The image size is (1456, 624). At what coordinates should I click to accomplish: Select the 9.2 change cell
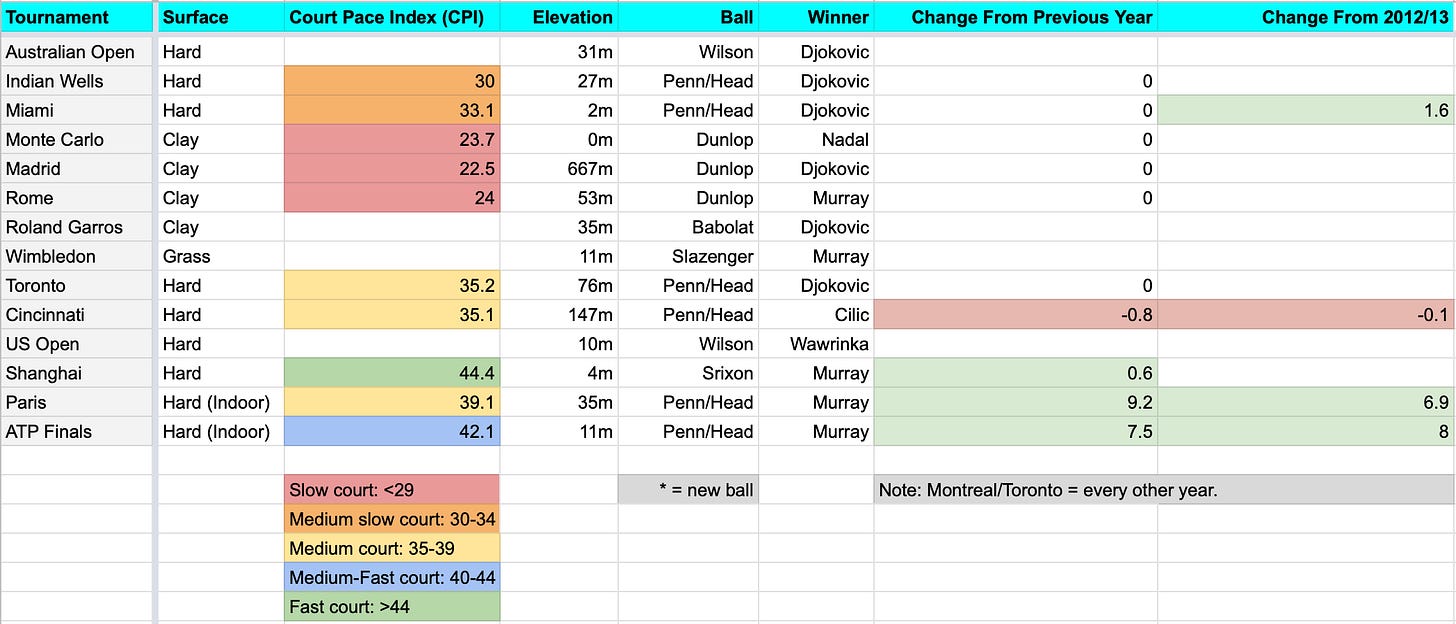pyautogui.click(x=1016, y=402)
